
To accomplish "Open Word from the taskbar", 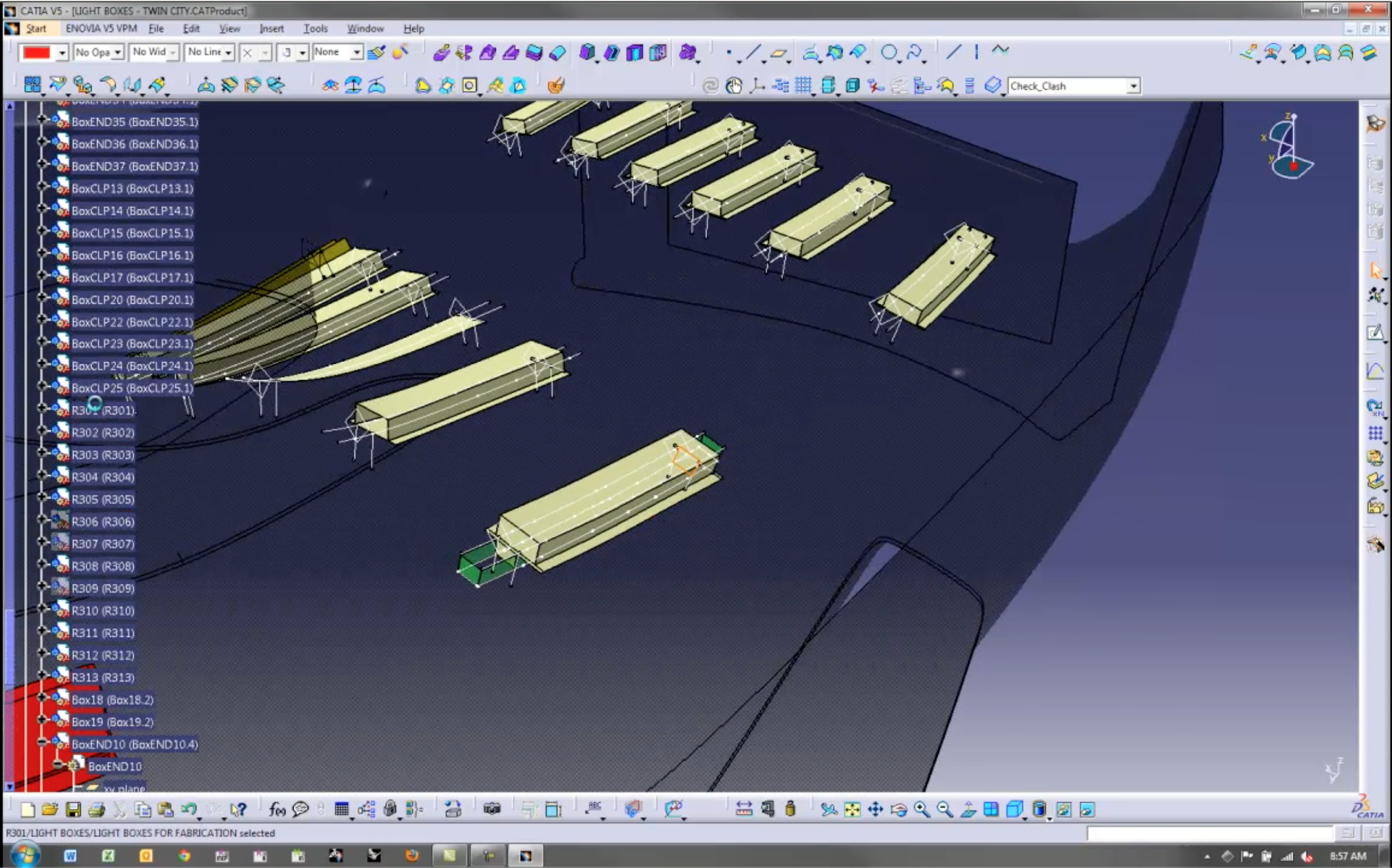I will point(70,856).
